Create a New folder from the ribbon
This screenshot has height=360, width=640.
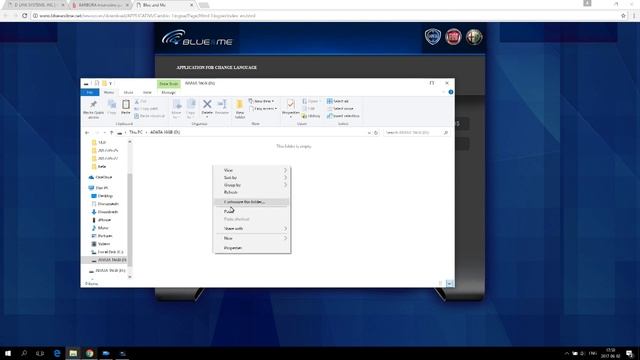tap(240, 109)
